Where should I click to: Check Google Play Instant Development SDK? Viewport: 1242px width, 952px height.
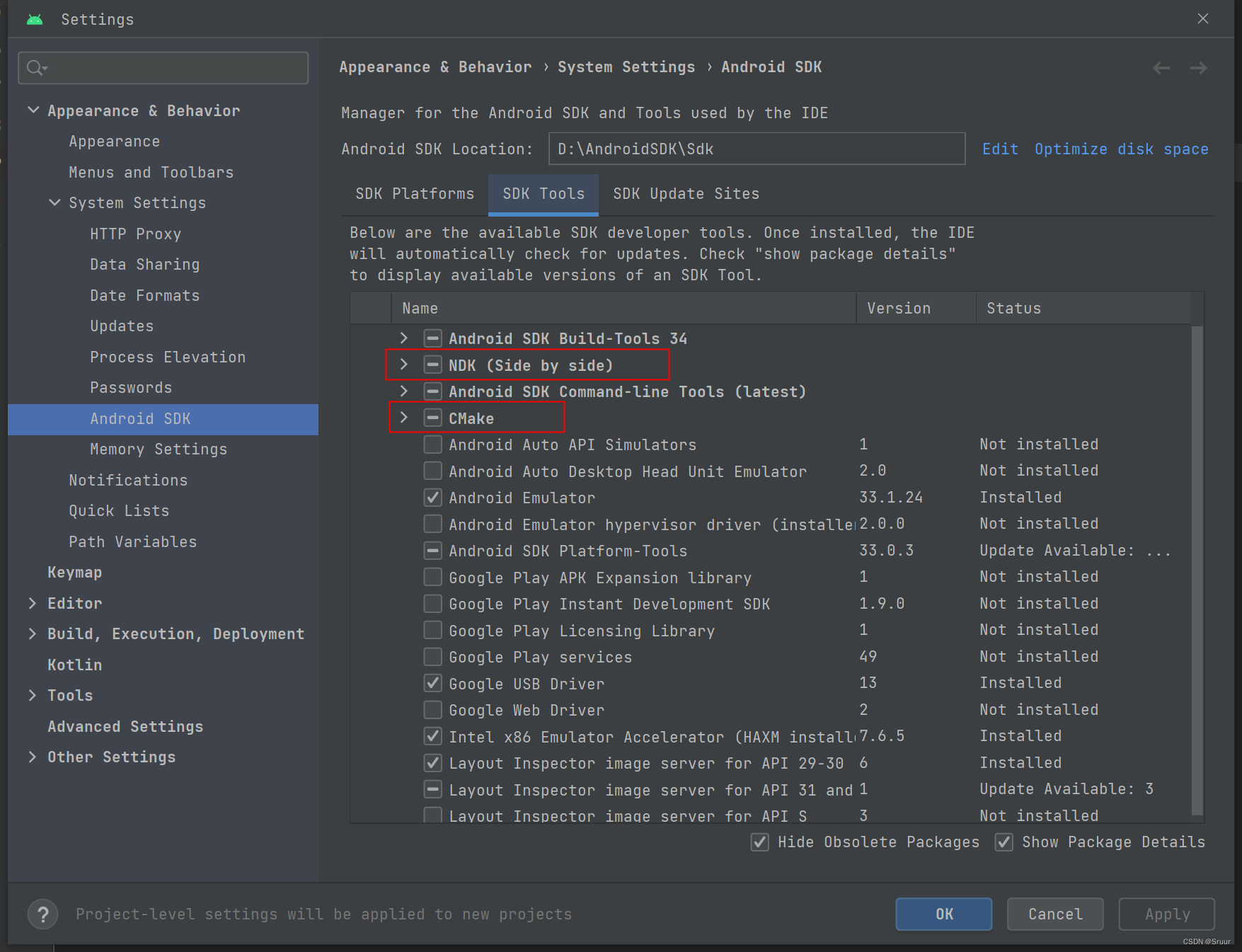click(x=432, y=604)
